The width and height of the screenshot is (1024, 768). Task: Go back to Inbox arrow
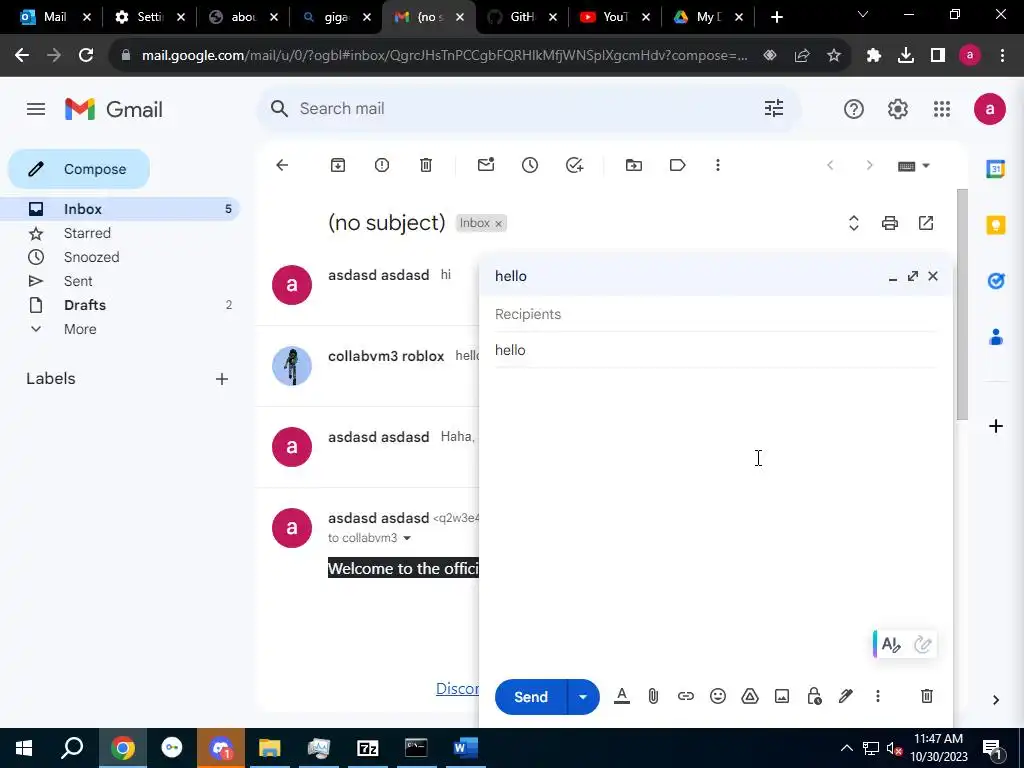[x=282, y=165]
